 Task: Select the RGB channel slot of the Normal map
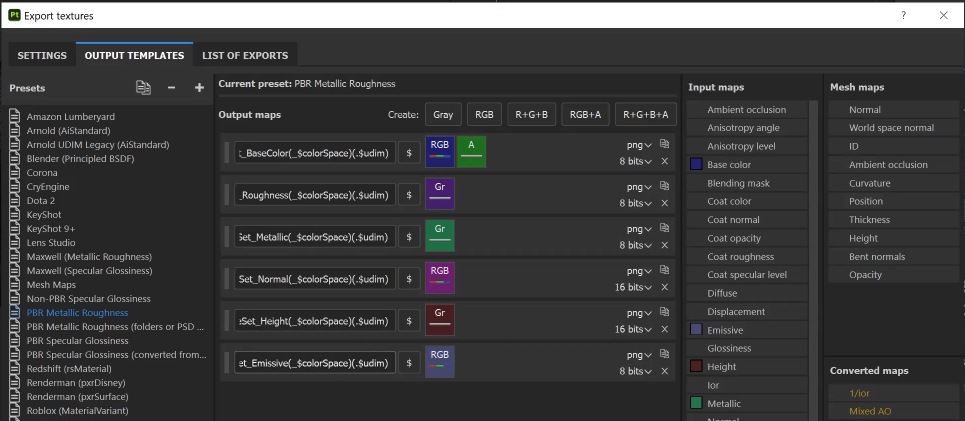[440, 278]
